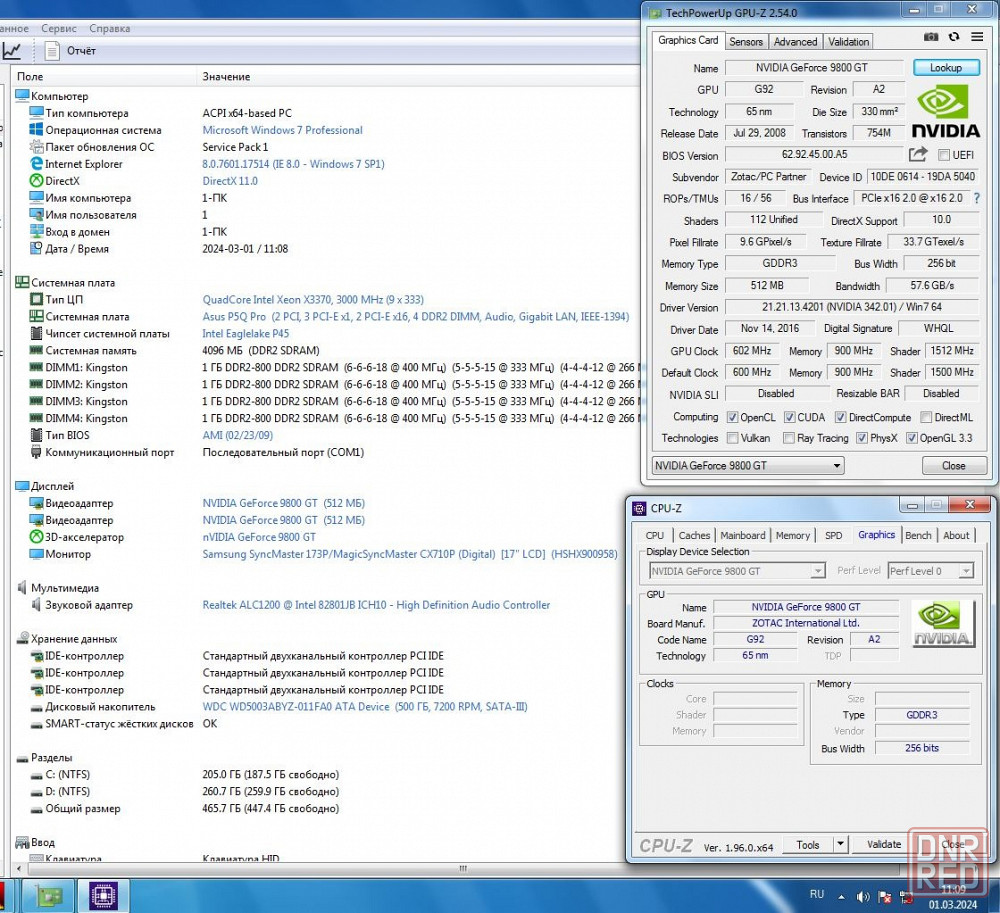Click the Lookup button in GPU-Z
The height and width of the screenshot is (913, 1000).
(946, 68)
